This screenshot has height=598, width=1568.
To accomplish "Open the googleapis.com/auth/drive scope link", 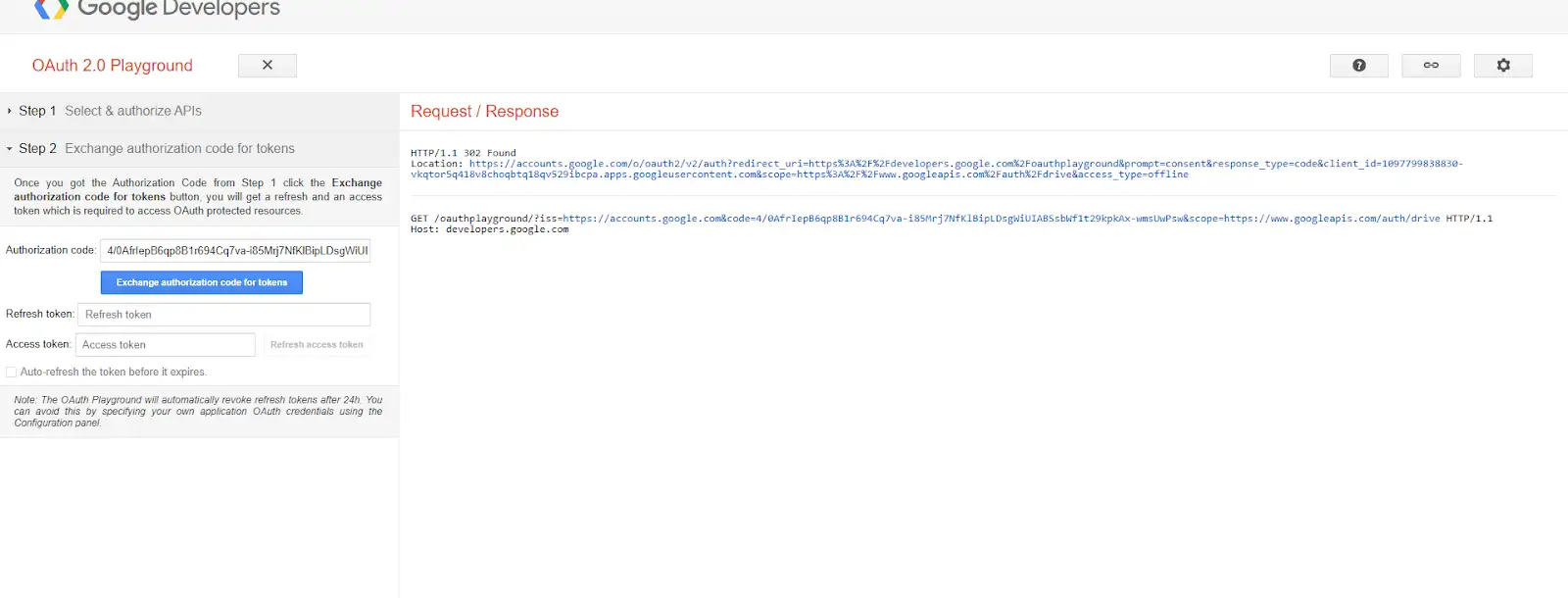I will (1332, 219).
